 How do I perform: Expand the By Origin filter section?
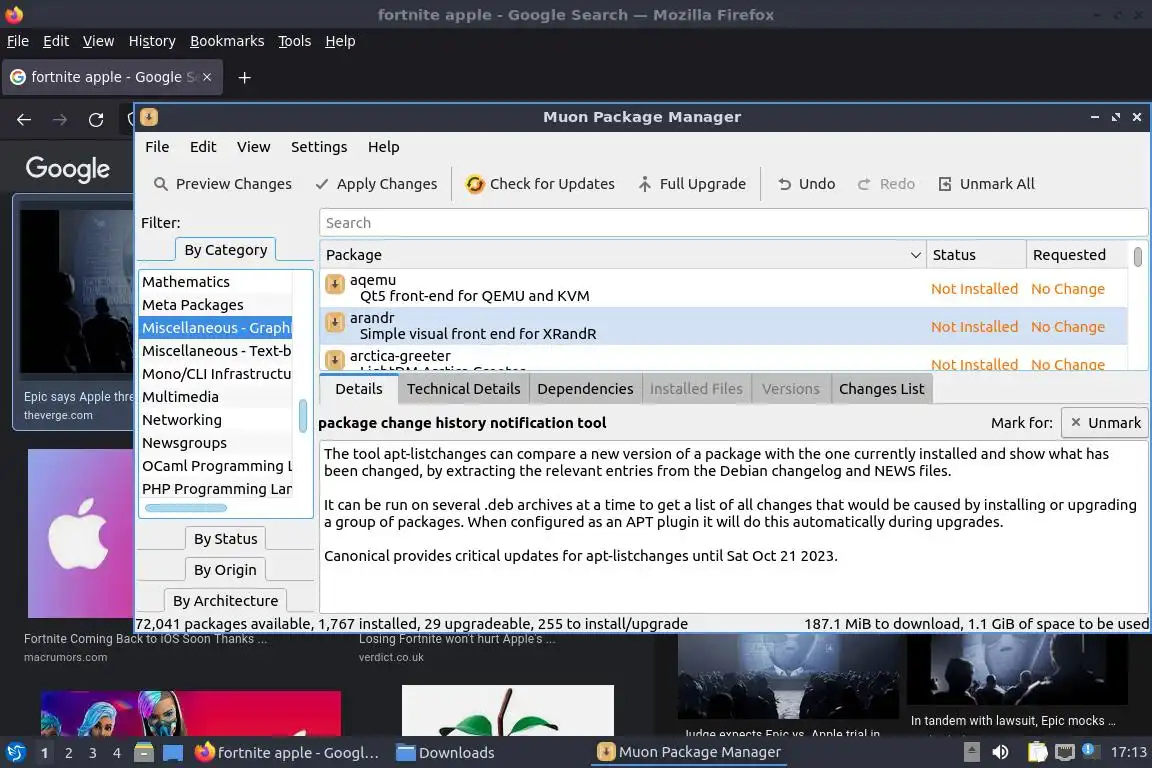point(225,570)
